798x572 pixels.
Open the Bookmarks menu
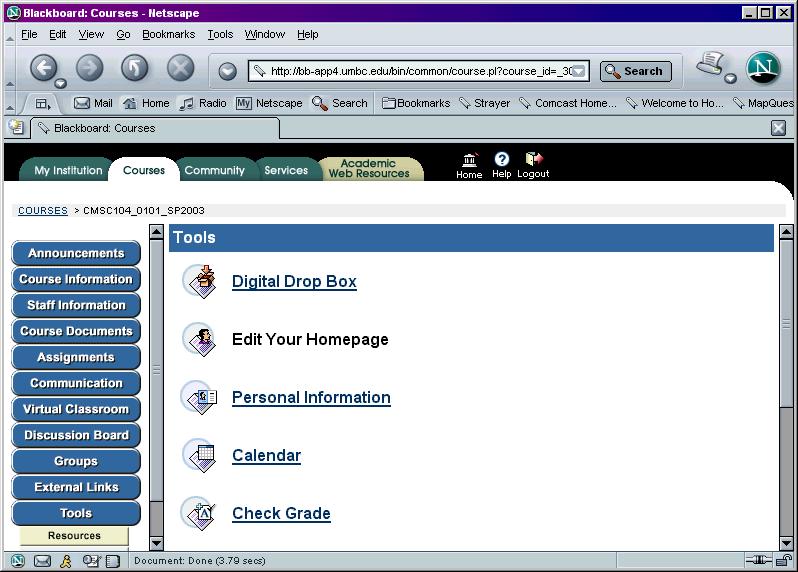(168, 35)
